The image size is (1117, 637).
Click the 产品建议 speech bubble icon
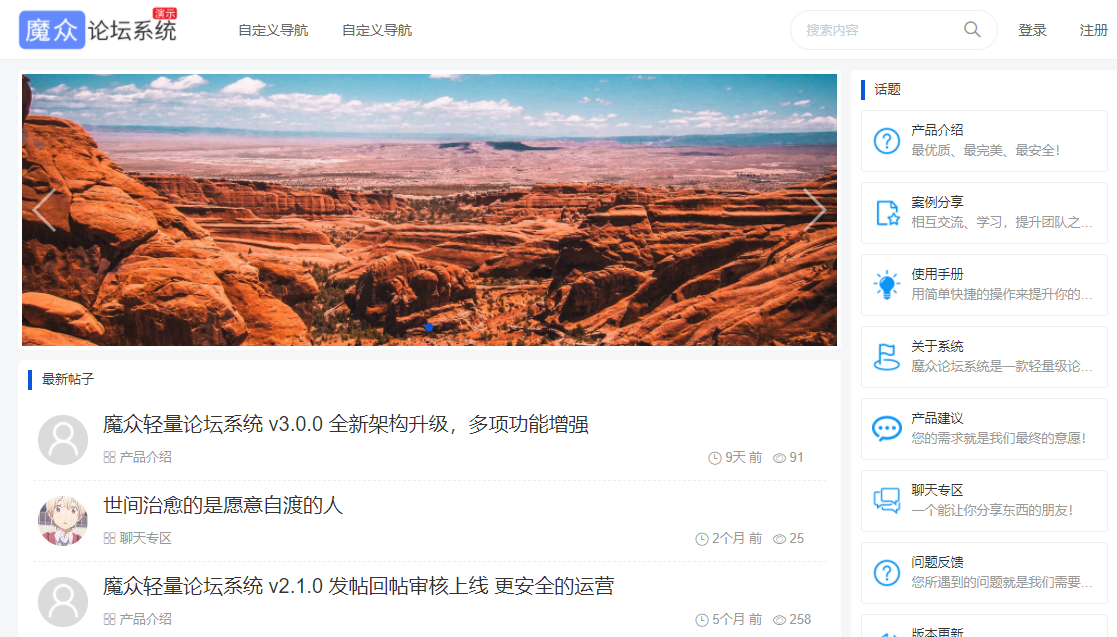[887, 428]
